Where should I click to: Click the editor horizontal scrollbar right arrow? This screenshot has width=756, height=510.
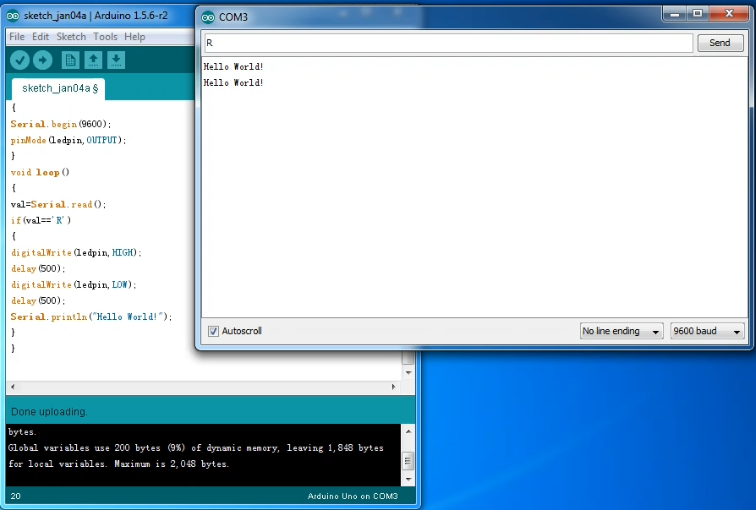[392, 386]
